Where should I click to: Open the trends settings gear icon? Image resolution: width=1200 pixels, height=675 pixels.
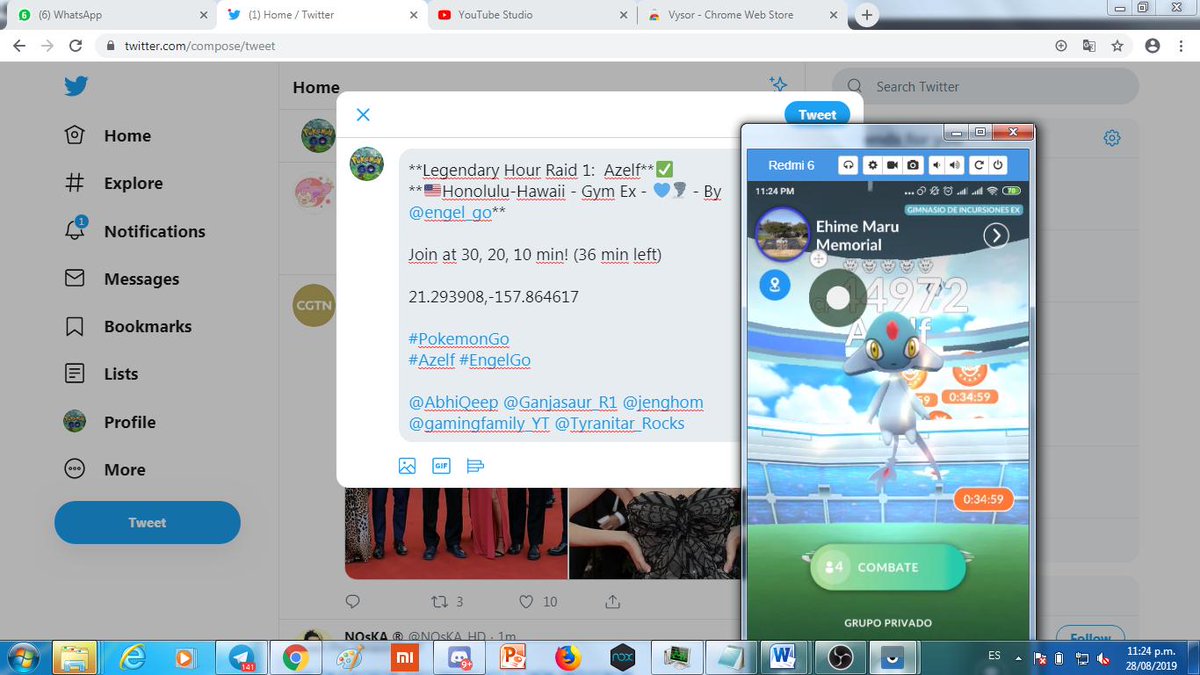pos(1112,138)
